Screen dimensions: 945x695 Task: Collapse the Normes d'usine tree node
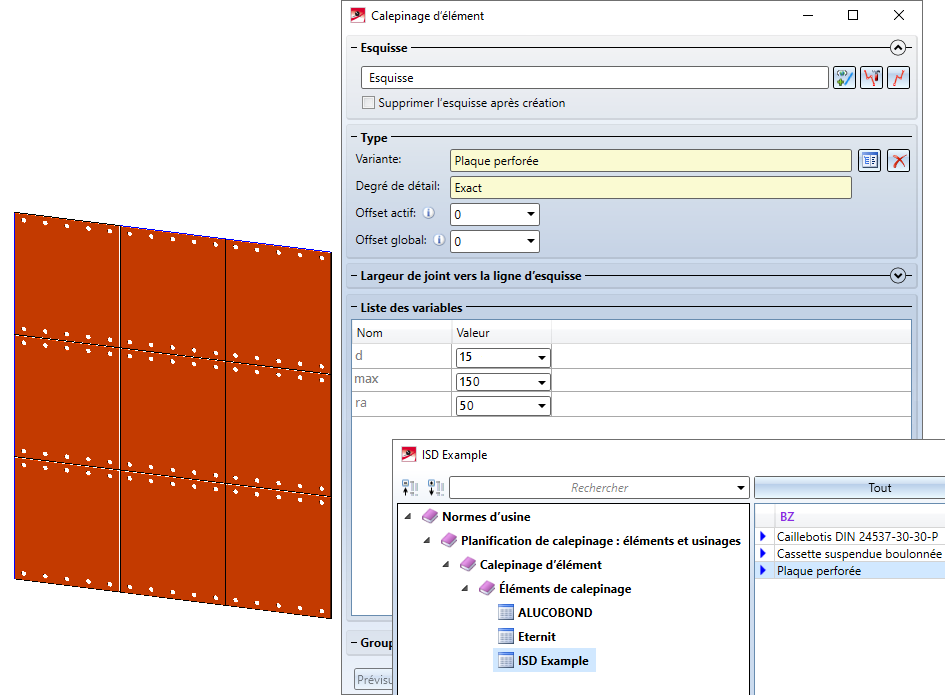coord(408,517)
